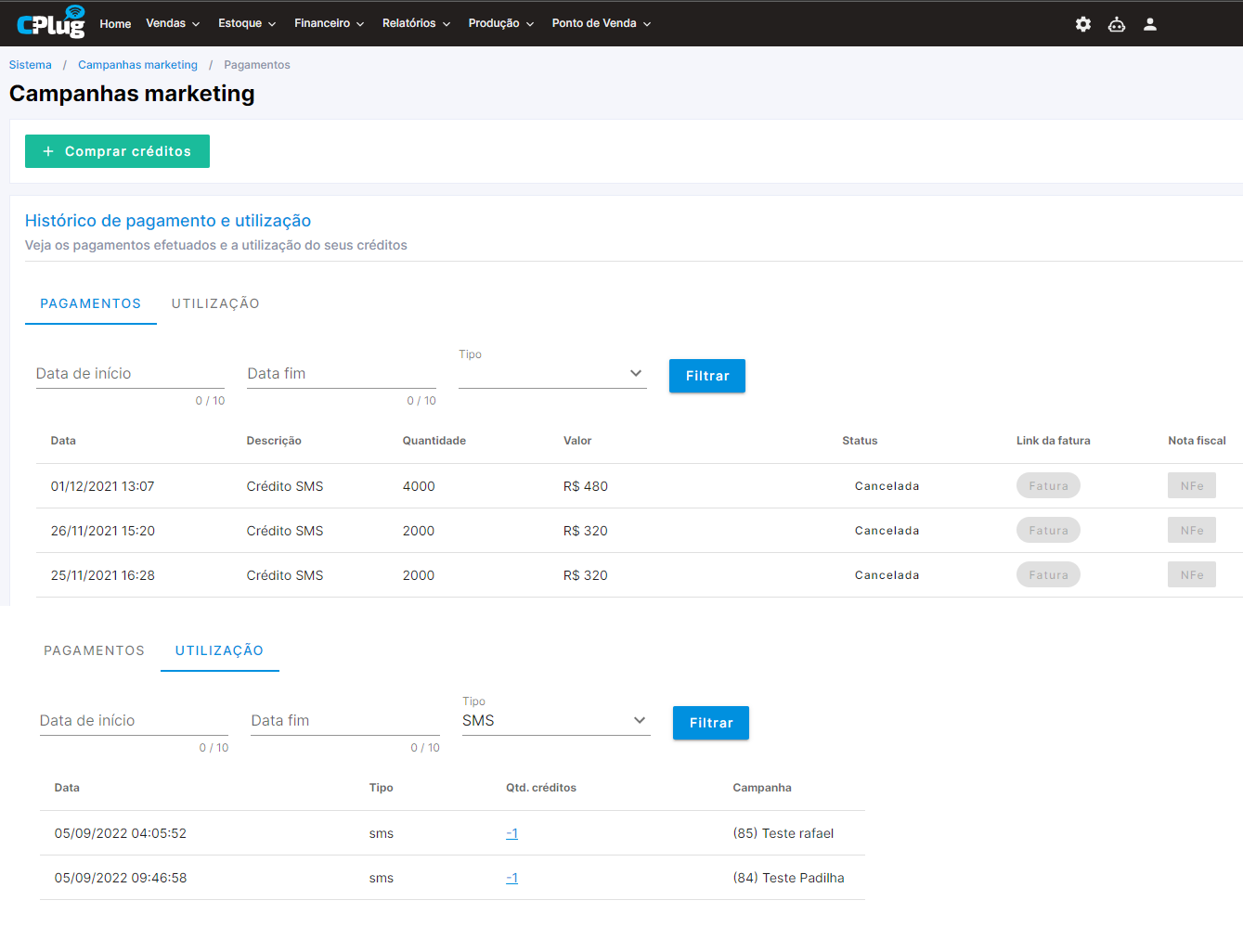Screen dimensions: 1243x952
Task: Open -1 credits link for Teste Padilha
Action: tap(511, 878)
